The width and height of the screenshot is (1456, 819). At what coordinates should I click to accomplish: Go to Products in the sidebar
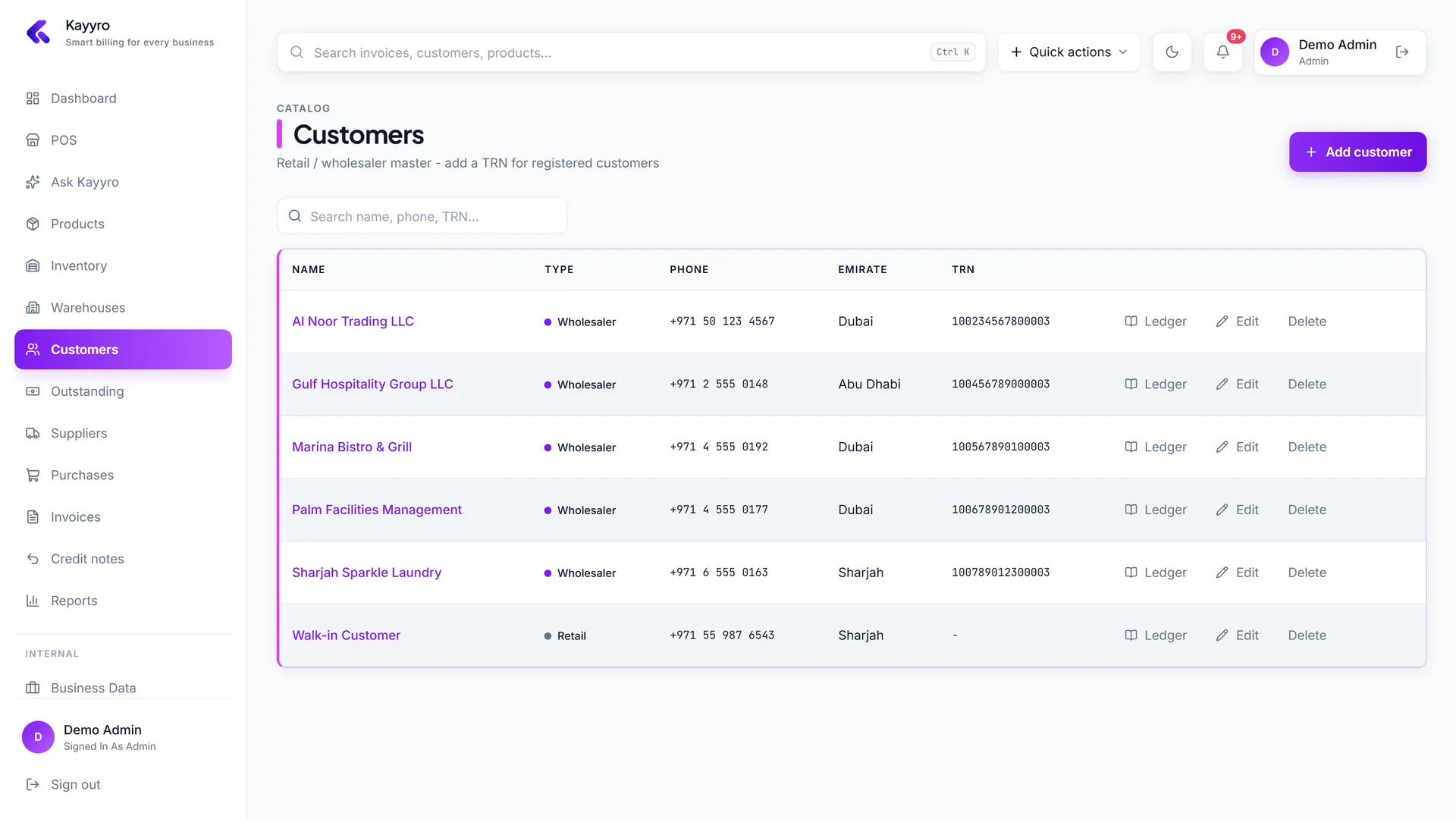click(123, 224)
